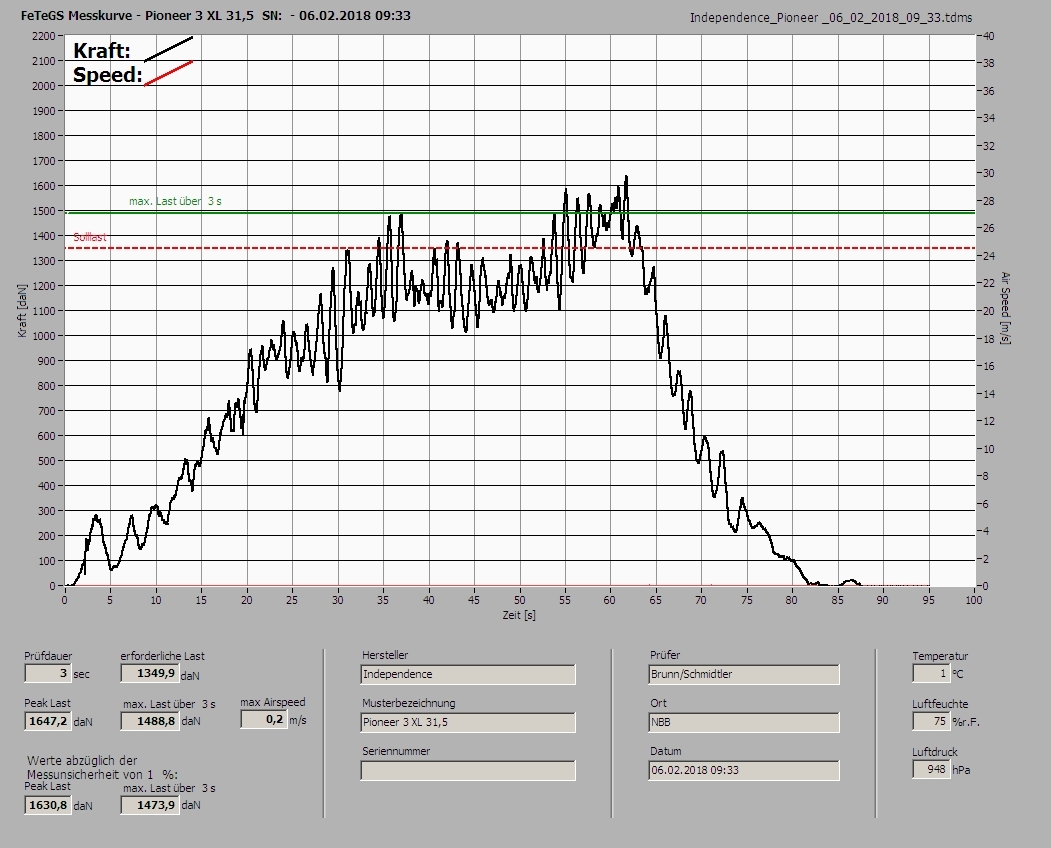Click the chart title "FeTeGS Messkurve - Pioneer 3 XL 31,5"
The image size is (1051, 848).
click(137, 15)
